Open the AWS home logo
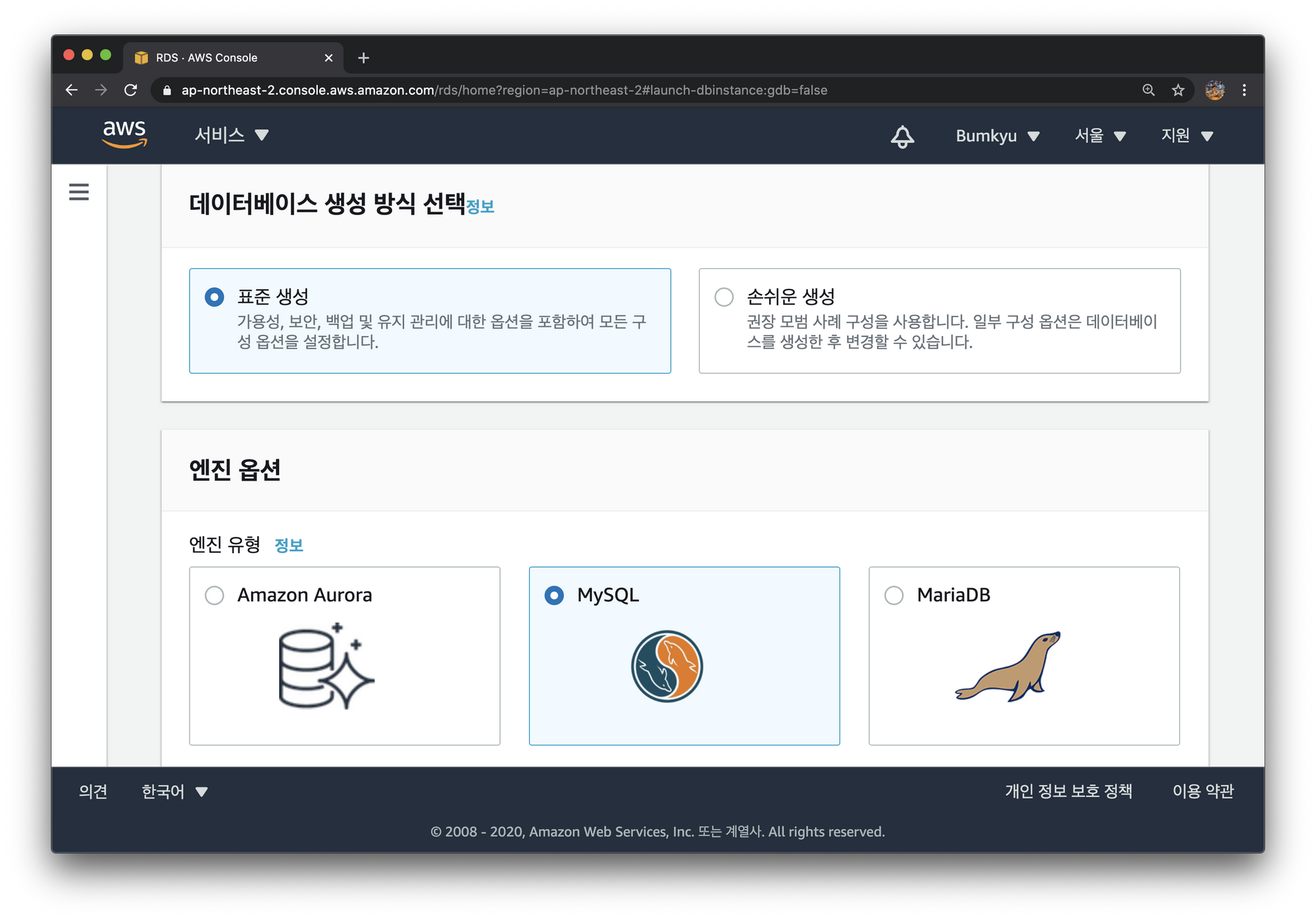1316x921 pixels. click(124, 134)
